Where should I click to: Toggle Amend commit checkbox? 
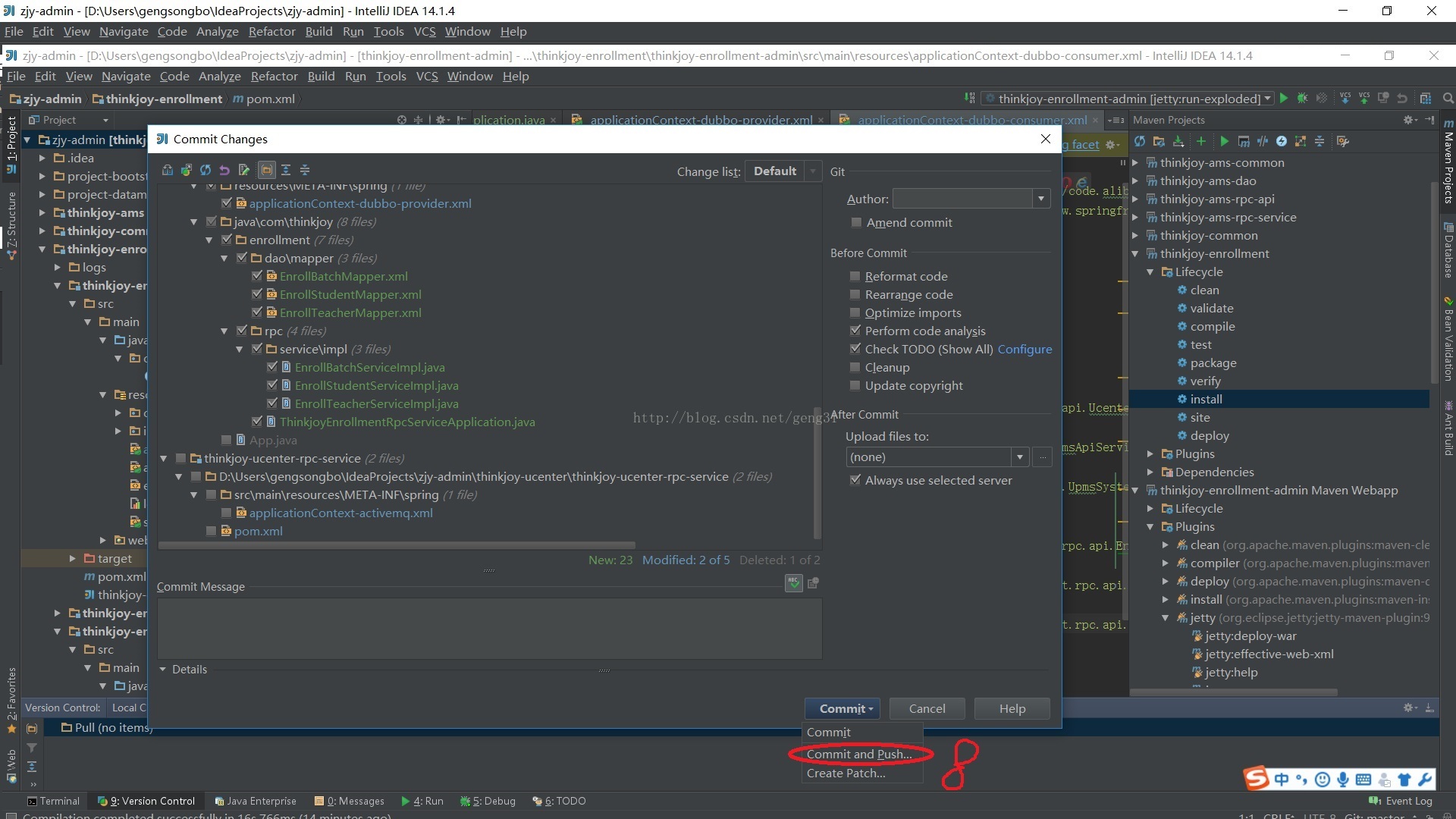coord(853,222)
